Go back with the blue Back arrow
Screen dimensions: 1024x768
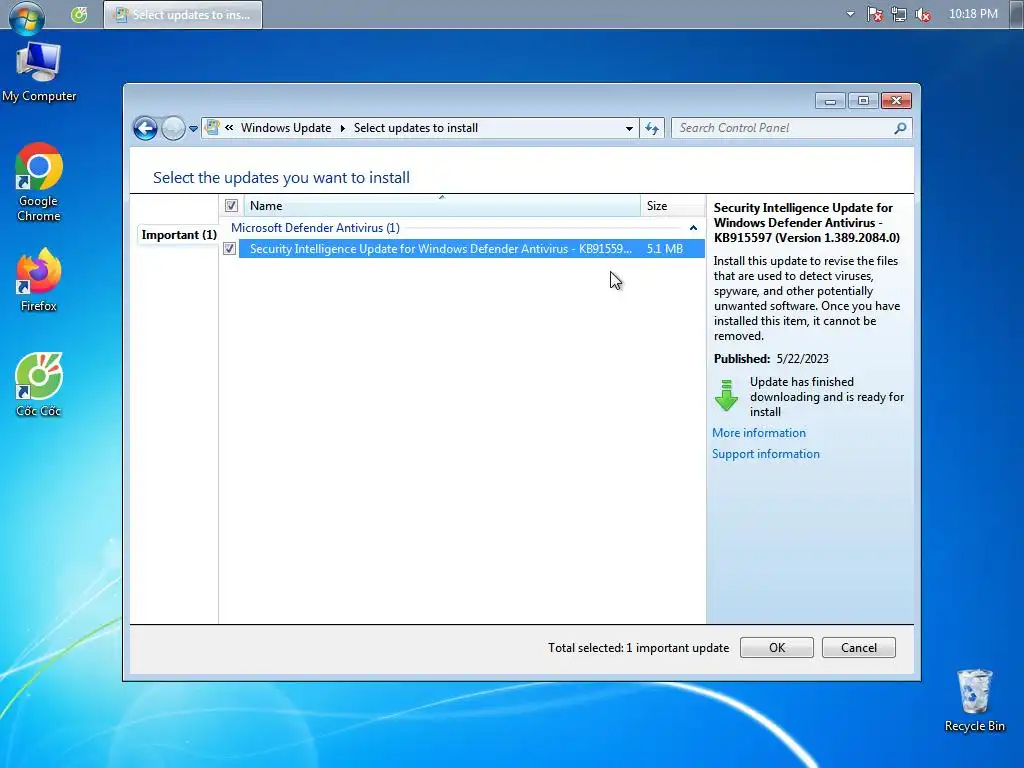[x=145, y=128]
